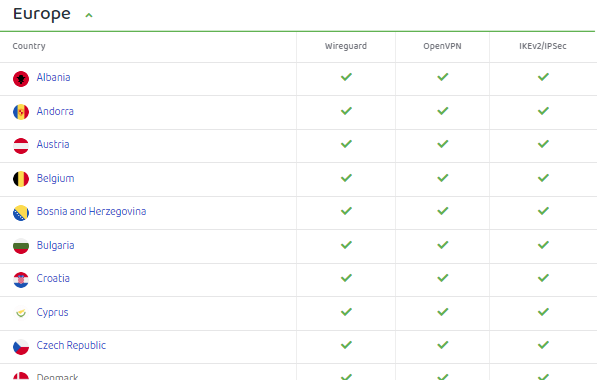The image size is (597, 380).
Task: Click the Belgium flag icon
Action: tap(21, 179)
